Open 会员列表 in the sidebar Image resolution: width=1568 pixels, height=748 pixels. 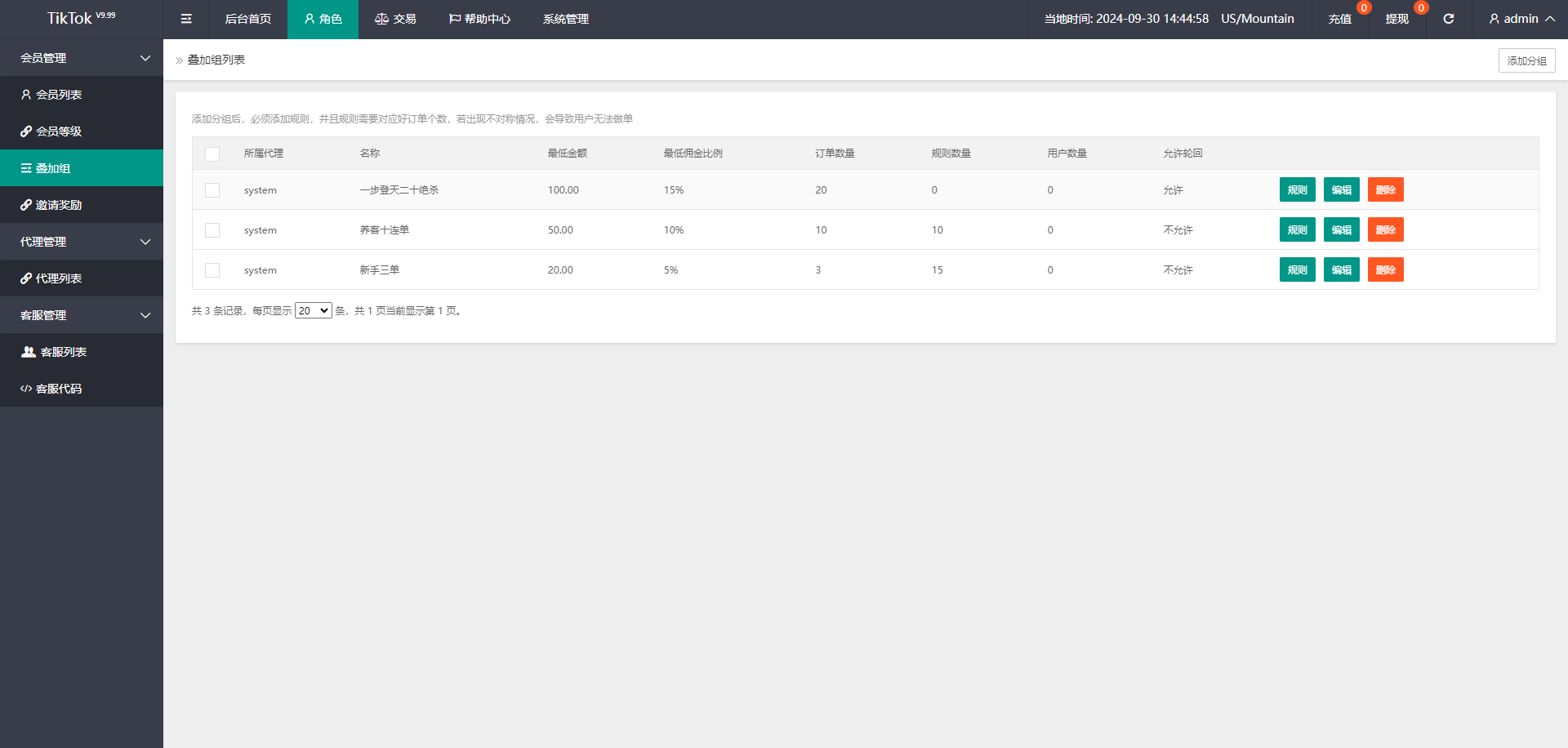pos(58,95)
